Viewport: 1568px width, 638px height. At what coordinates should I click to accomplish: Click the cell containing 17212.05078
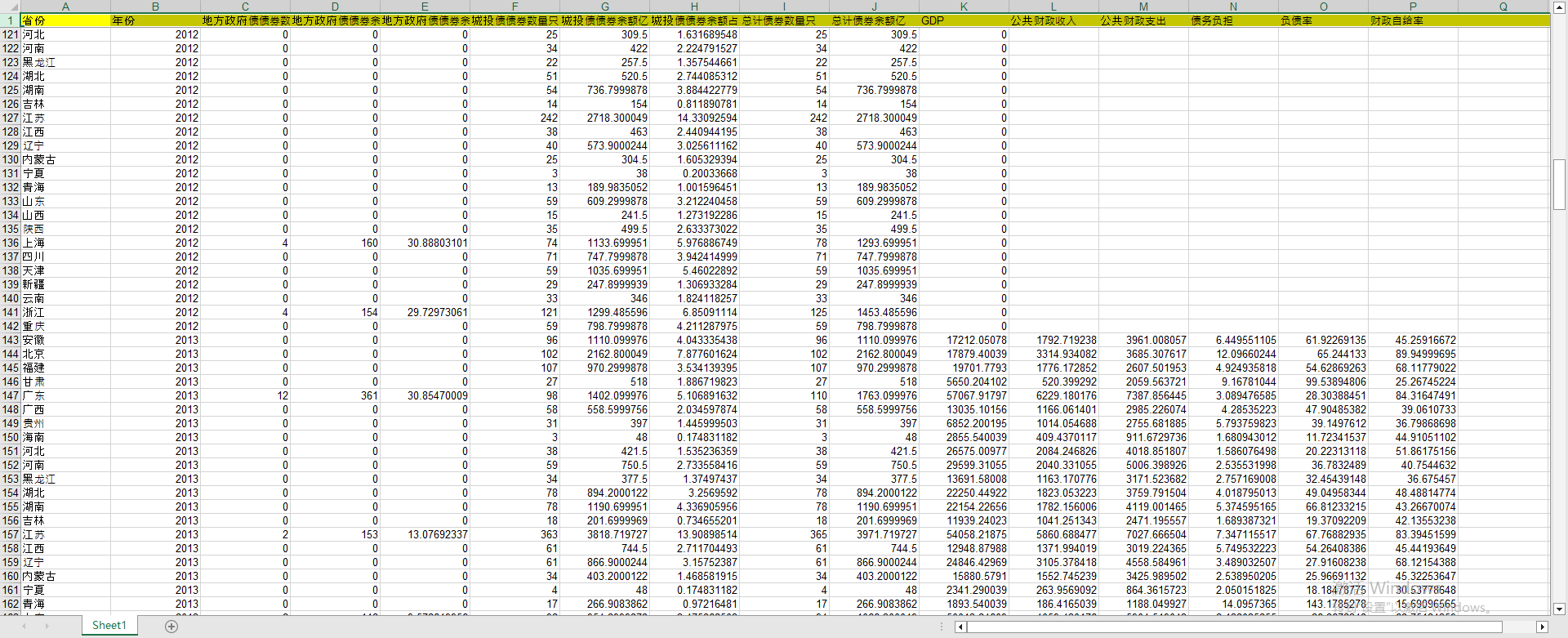[964, 341]
